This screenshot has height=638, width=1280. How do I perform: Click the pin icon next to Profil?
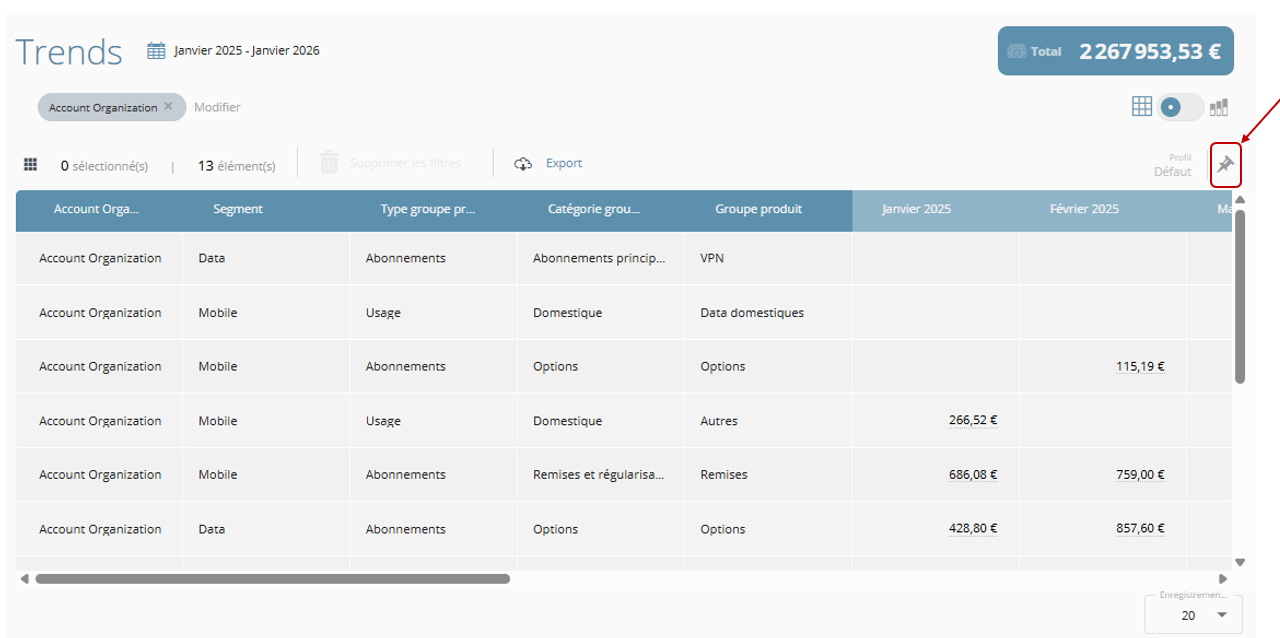(x=1225, y=165)
